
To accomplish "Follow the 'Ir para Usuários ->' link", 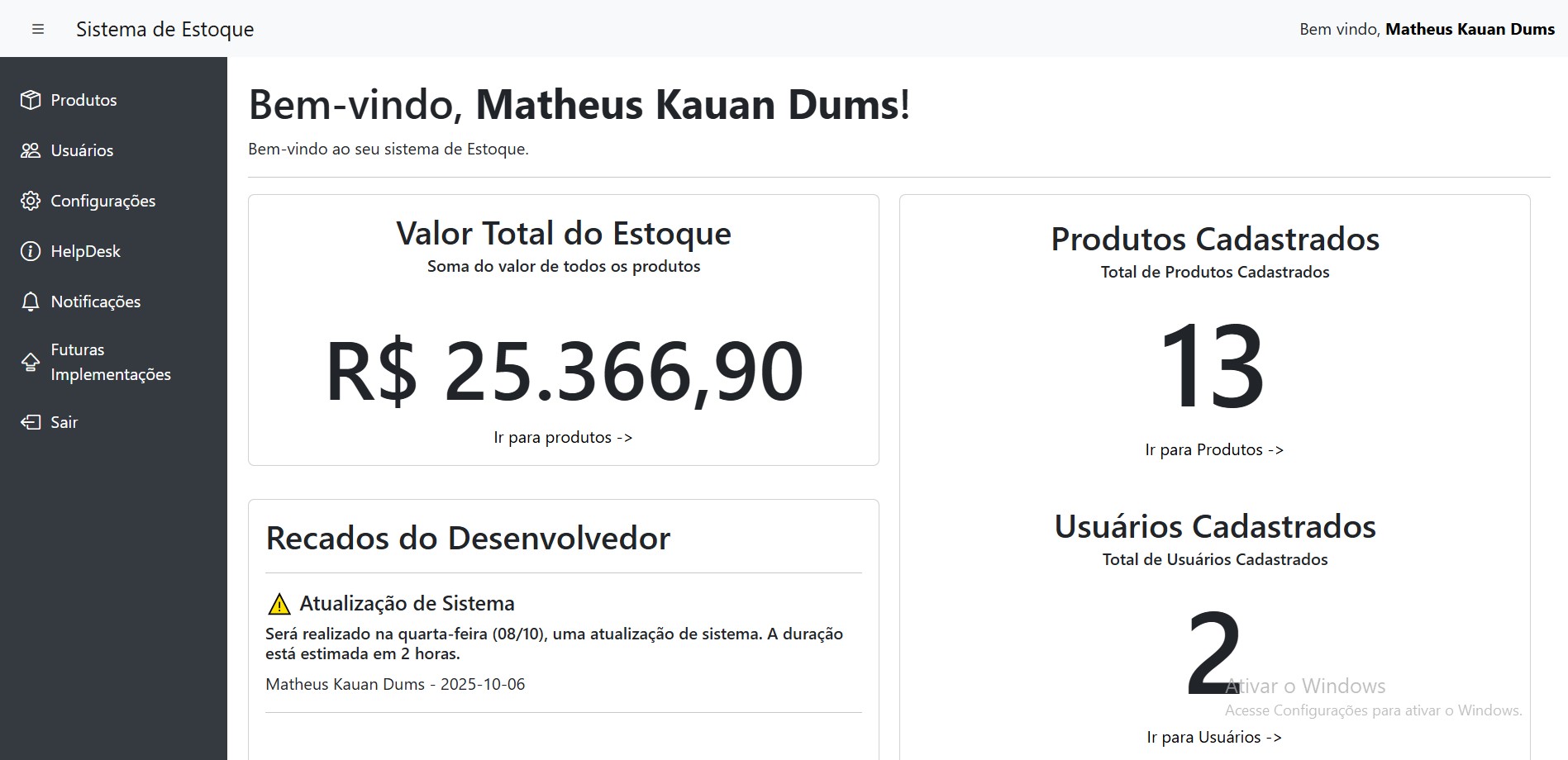I will tap(1214, 737).
